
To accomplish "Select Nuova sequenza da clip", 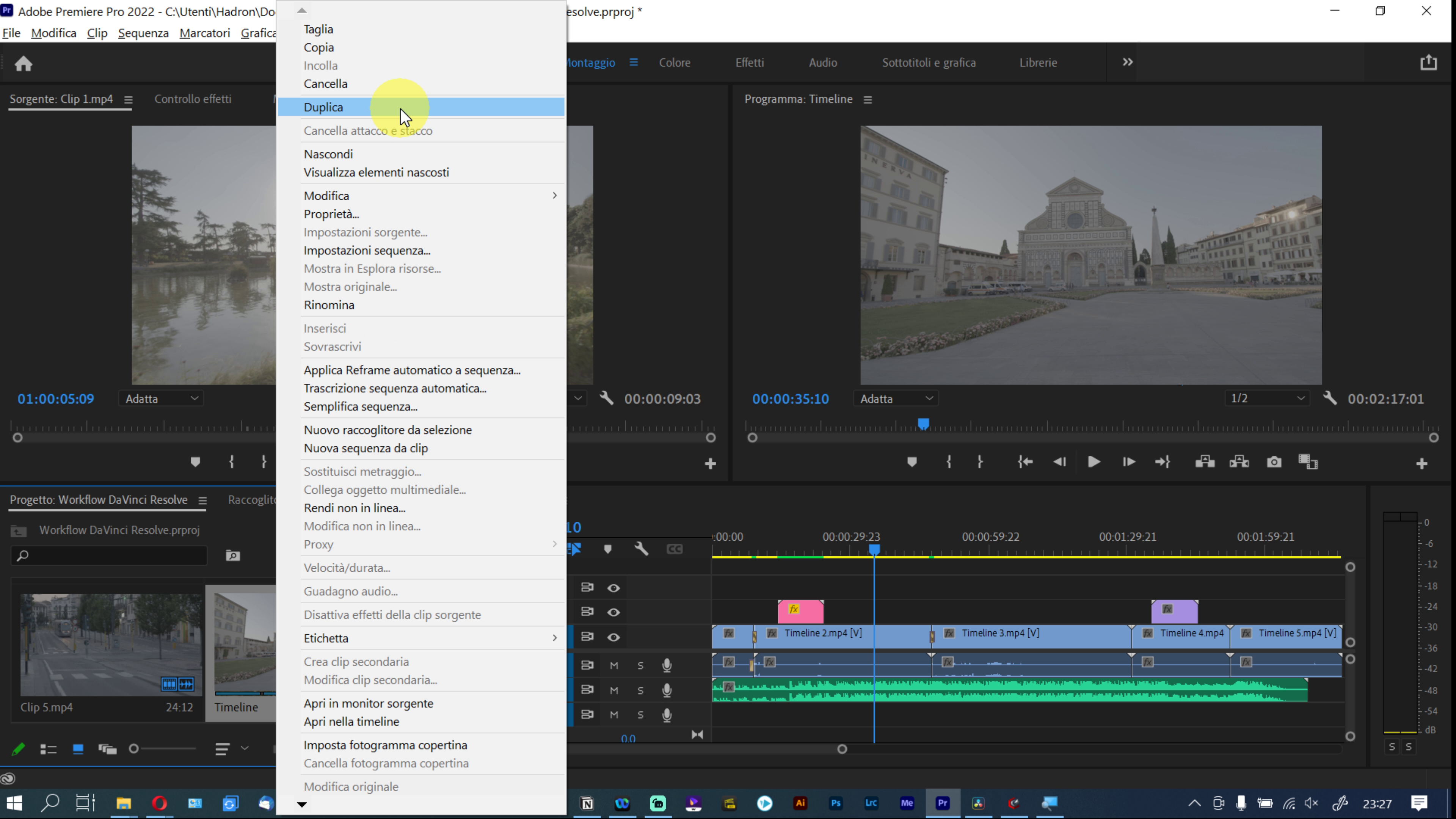I will click(x=421, y=448).
